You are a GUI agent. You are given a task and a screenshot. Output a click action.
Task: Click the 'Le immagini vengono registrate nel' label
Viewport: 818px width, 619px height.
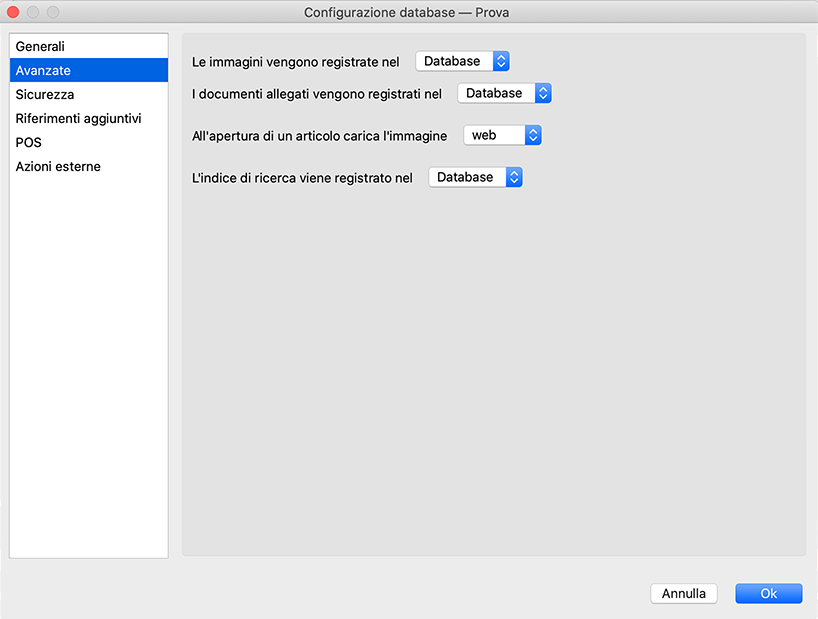coord(295,62)
